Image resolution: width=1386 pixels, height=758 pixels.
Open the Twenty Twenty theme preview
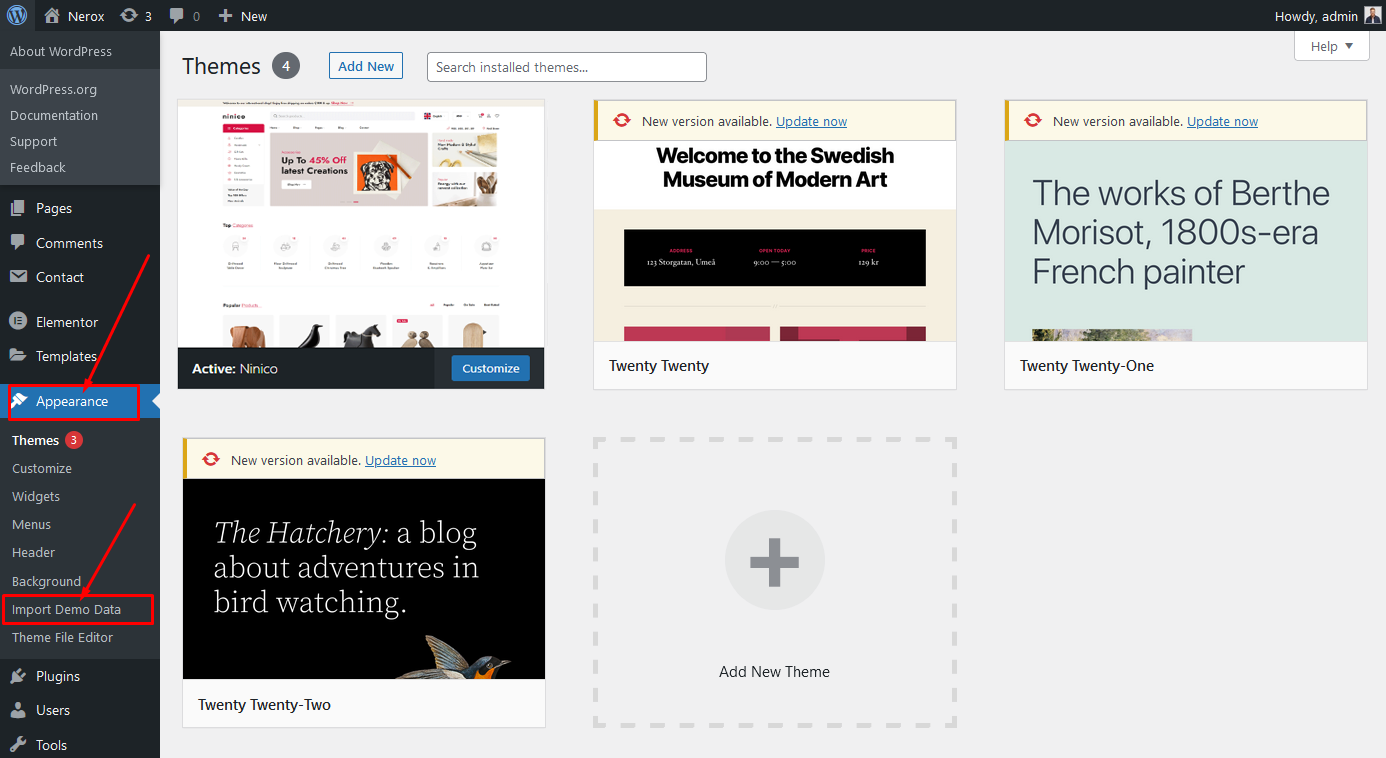pos(775,241)
